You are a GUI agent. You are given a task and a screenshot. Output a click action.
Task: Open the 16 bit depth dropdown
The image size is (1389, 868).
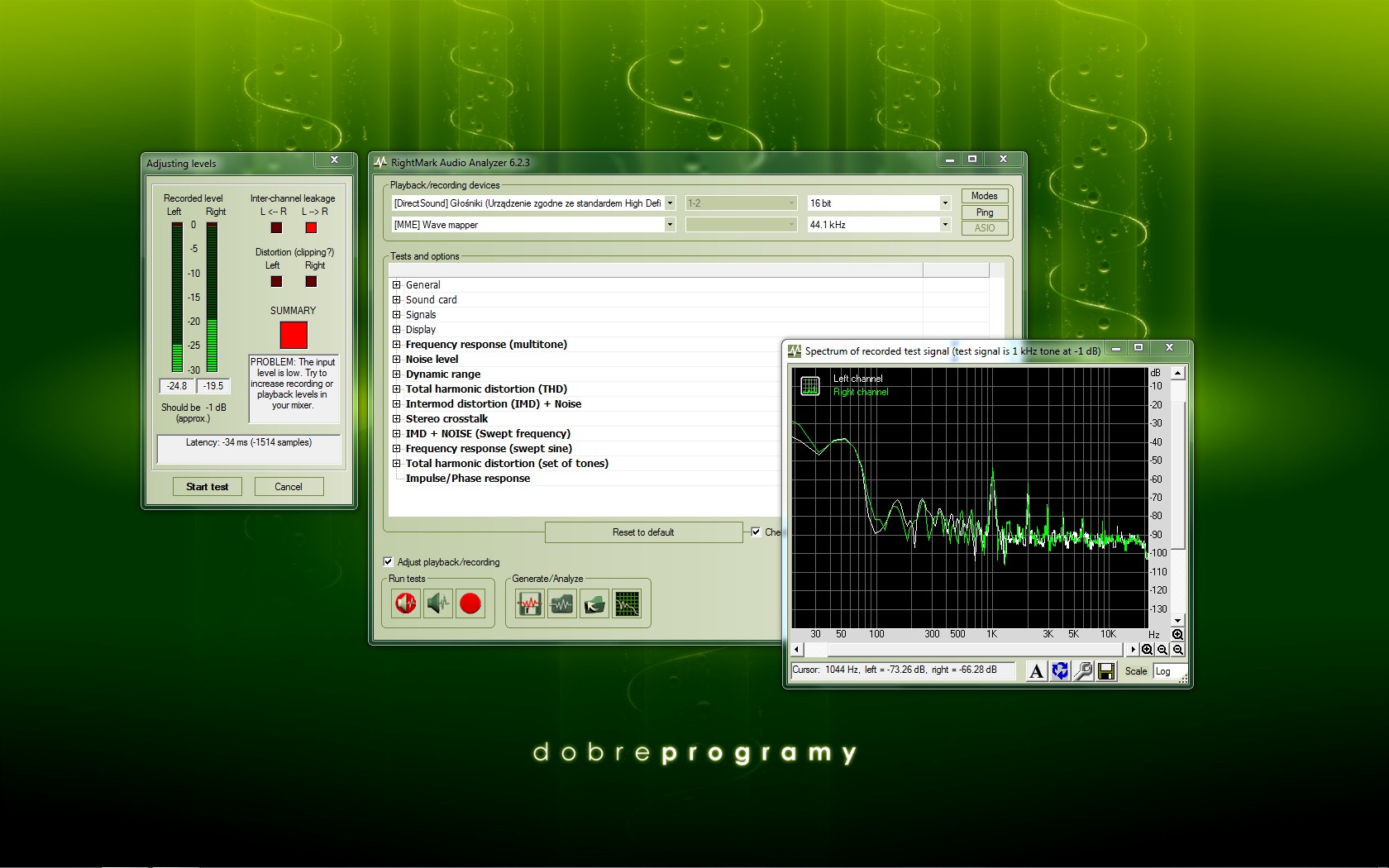(945, 203)
